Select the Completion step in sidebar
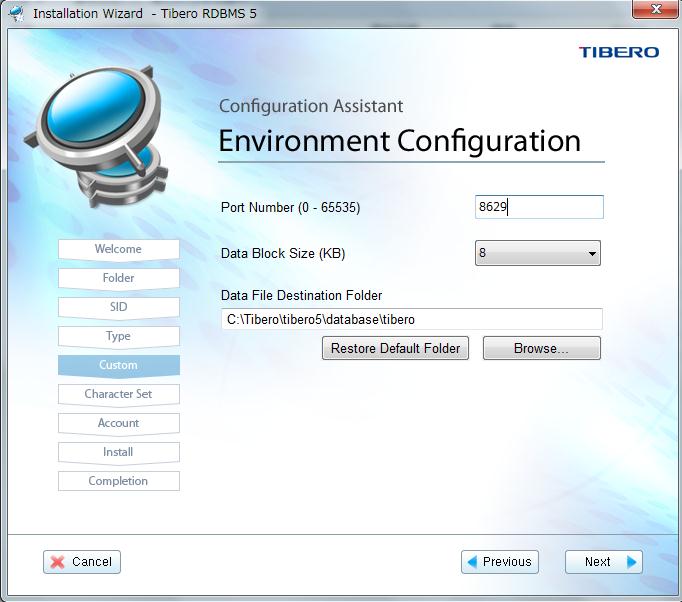This screenshot has height=602, width=682. 119,481
